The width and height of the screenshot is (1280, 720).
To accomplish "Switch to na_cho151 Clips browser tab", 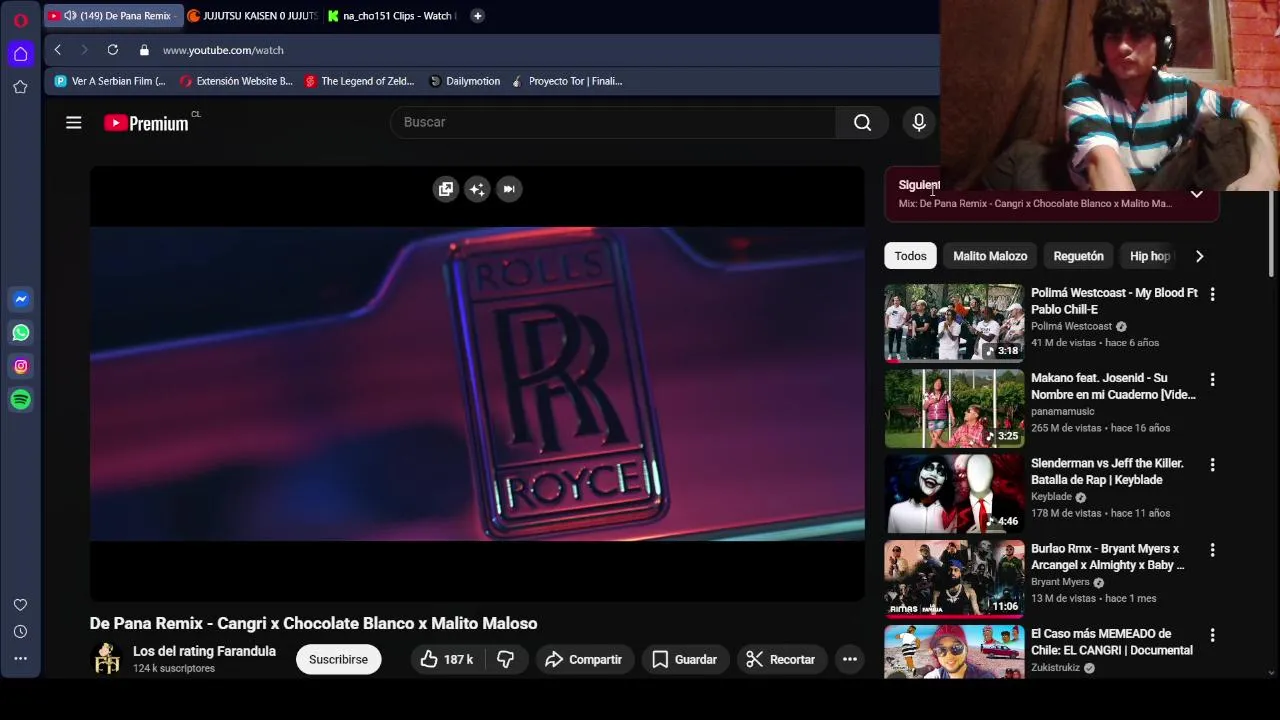I will 391,16.
